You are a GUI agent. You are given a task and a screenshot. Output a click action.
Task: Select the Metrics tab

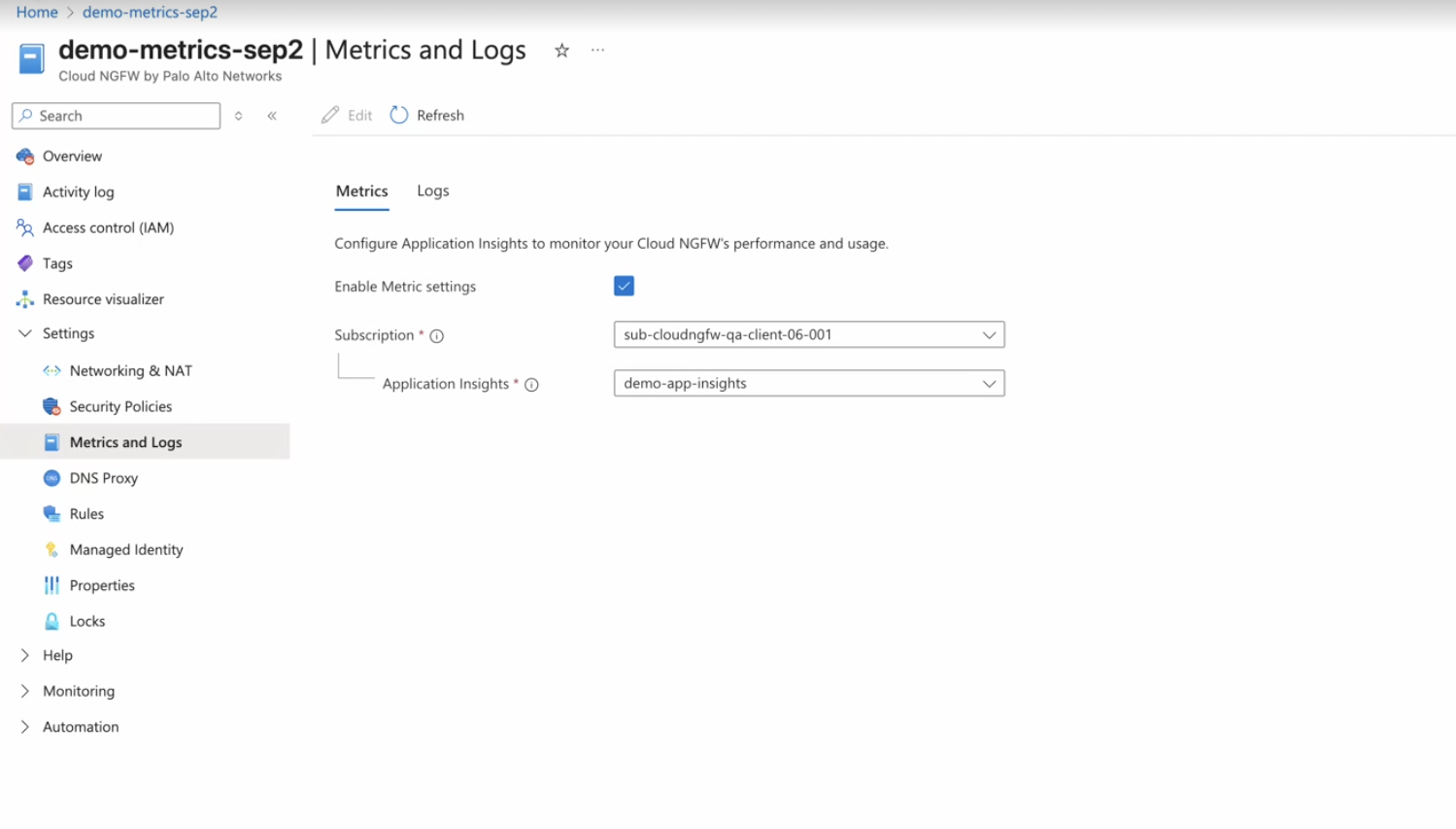(361, 190)
